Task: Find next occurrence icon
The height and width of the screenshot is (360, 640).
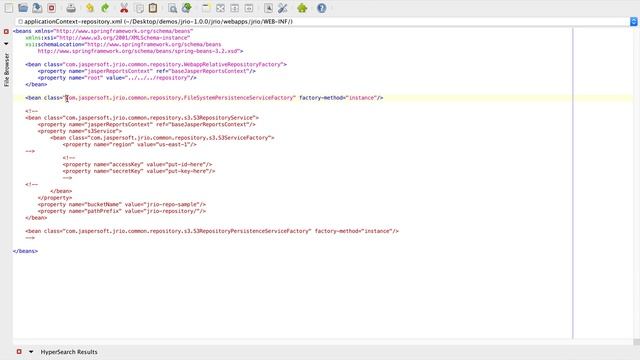Action: [x=187, y=8]
